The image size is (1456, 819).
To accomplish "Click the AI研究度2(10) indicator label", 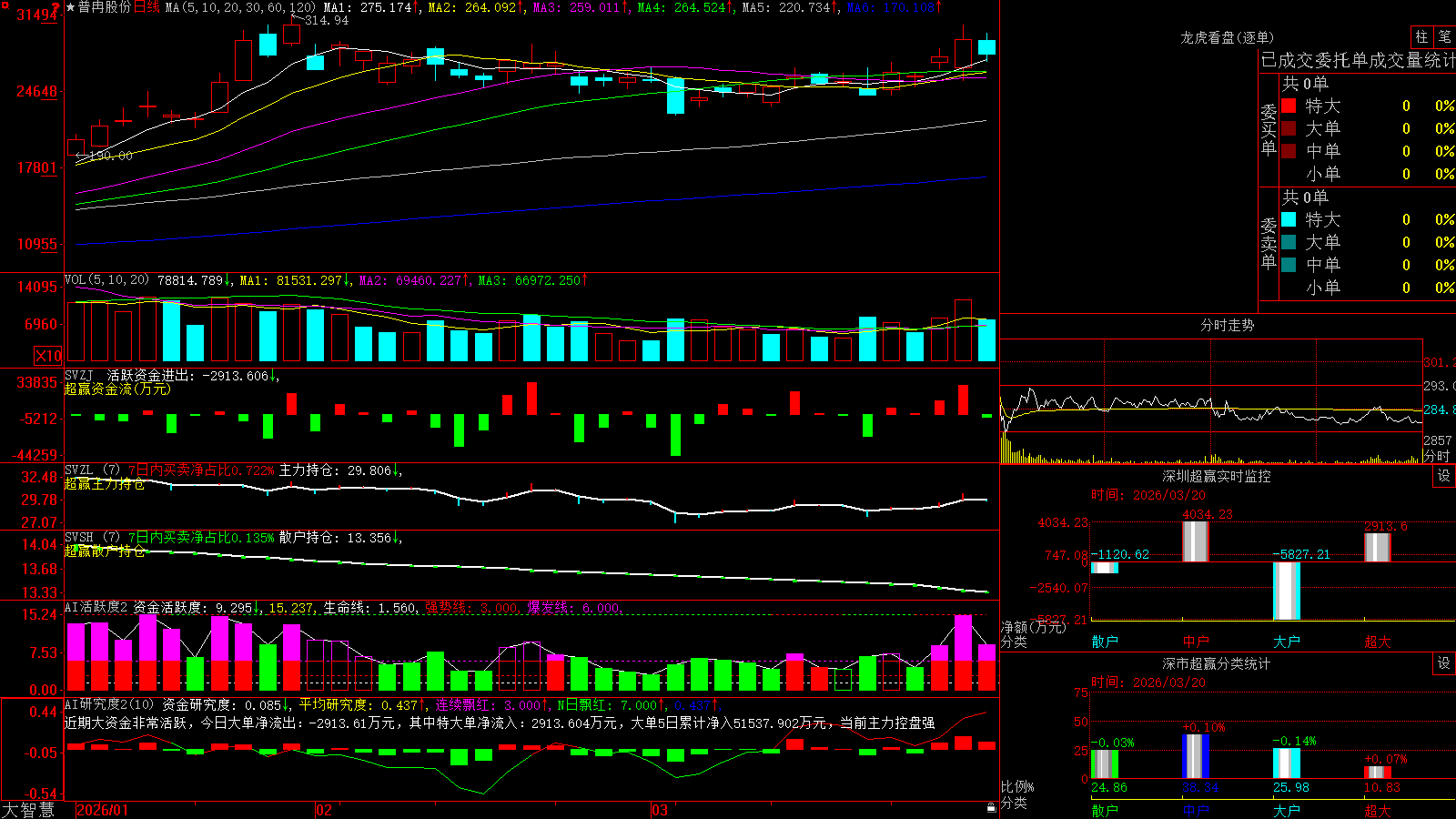I will (x=109, y=704).
